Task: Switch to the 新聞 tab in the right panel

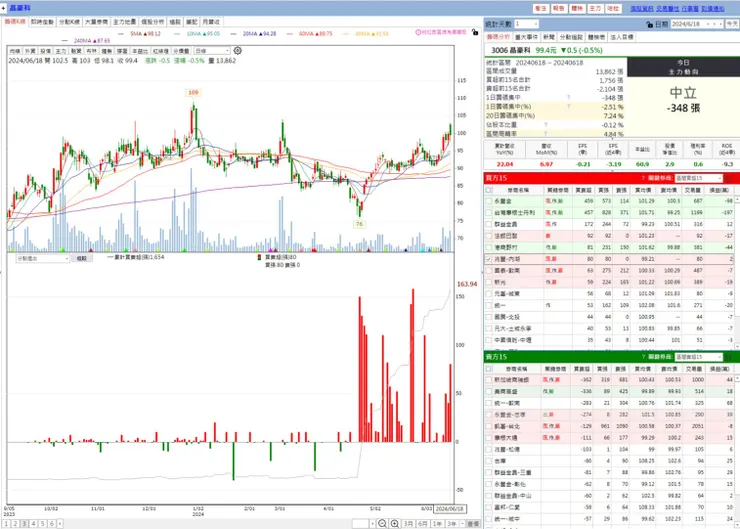Action: 548,37
